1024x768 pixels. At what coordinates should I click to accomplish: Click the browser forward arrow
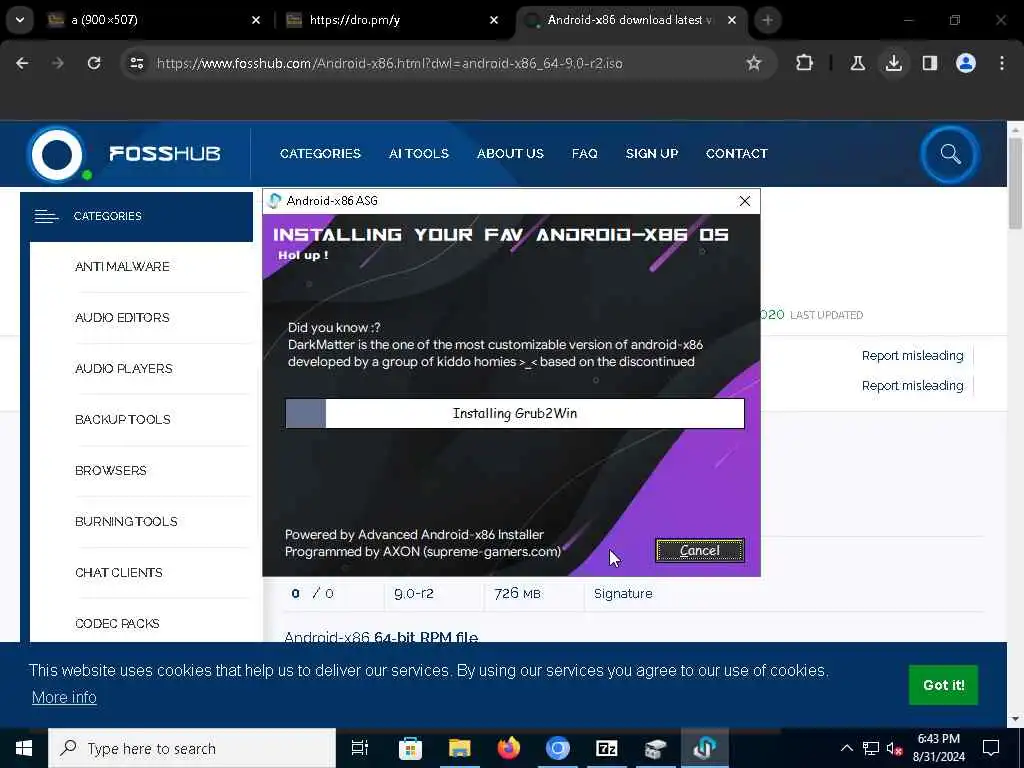point(57,63)
